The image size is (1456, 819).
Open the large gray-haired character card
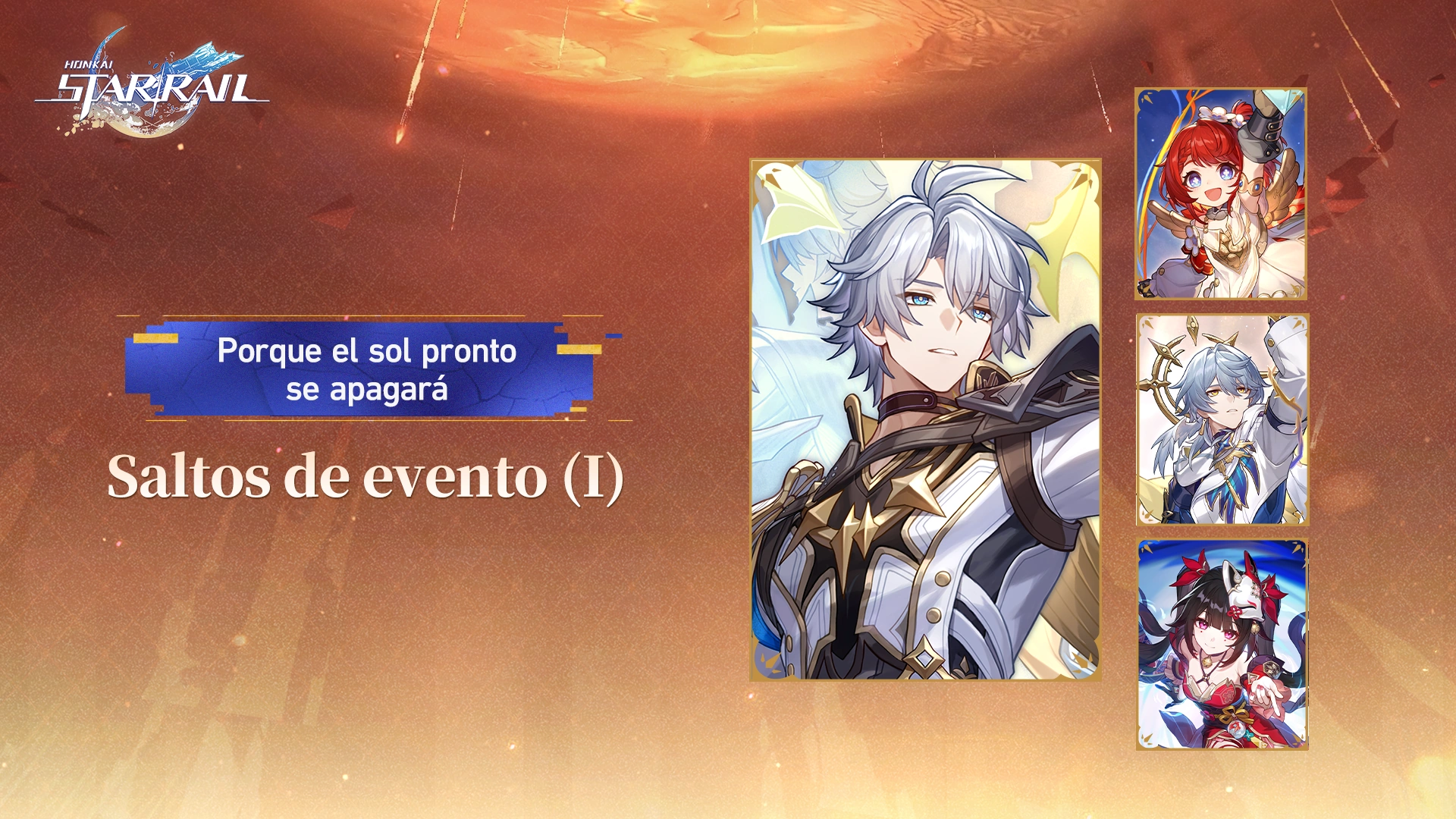[x=925, y=419]
